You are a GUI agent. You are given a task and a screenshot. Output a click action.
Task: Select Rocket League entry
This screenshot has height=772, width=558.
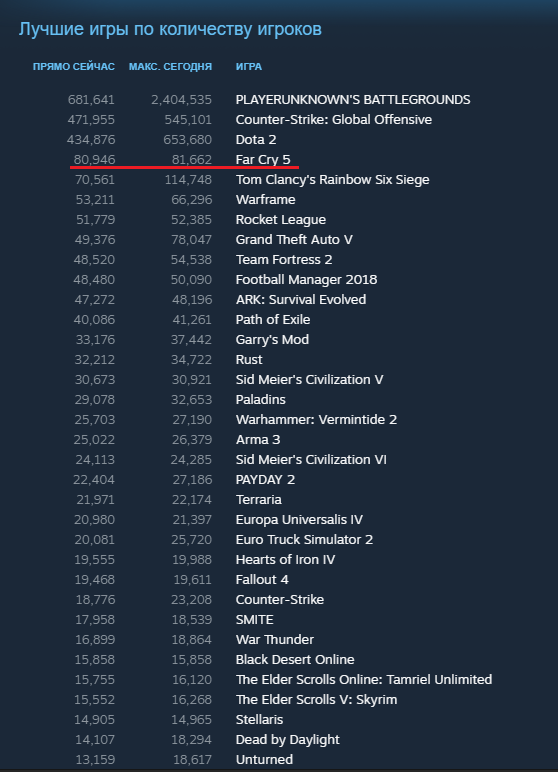281,220
